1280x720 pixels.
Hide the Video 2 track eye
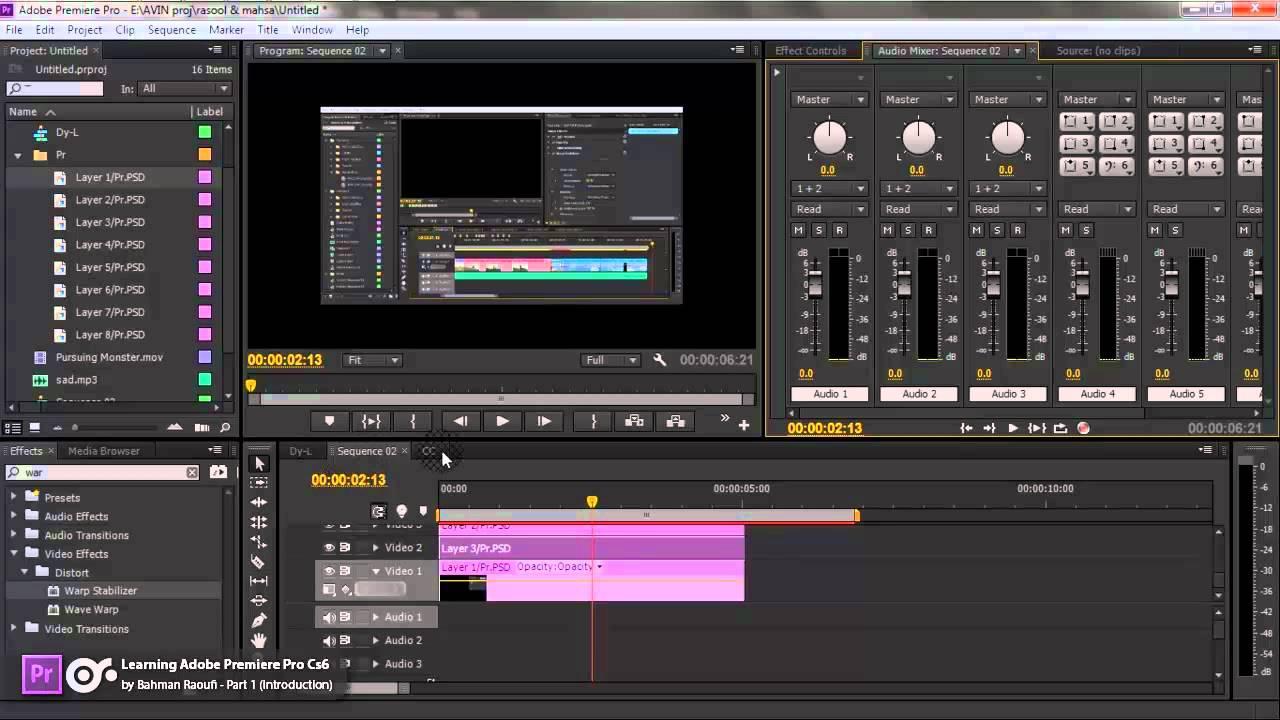click(329, 547)
